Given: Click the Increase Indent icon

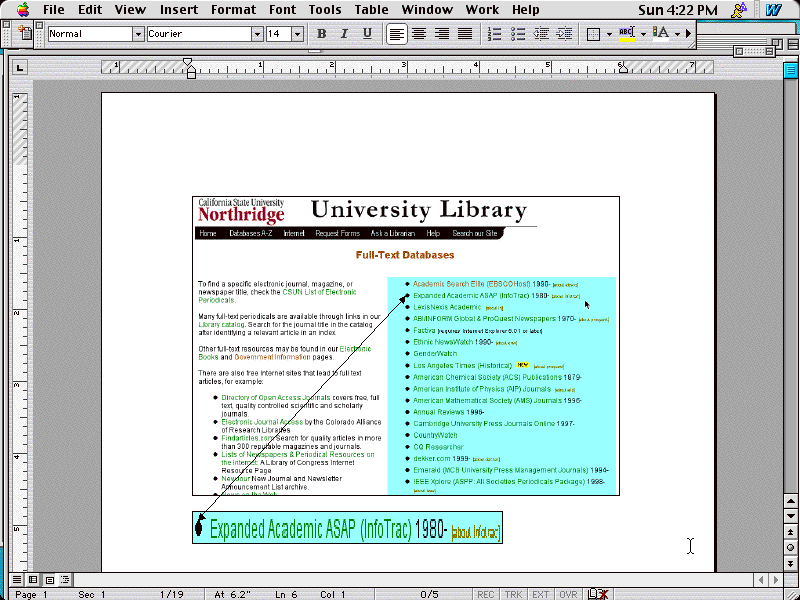Looking at the screenshot, I should click(564, 34).
